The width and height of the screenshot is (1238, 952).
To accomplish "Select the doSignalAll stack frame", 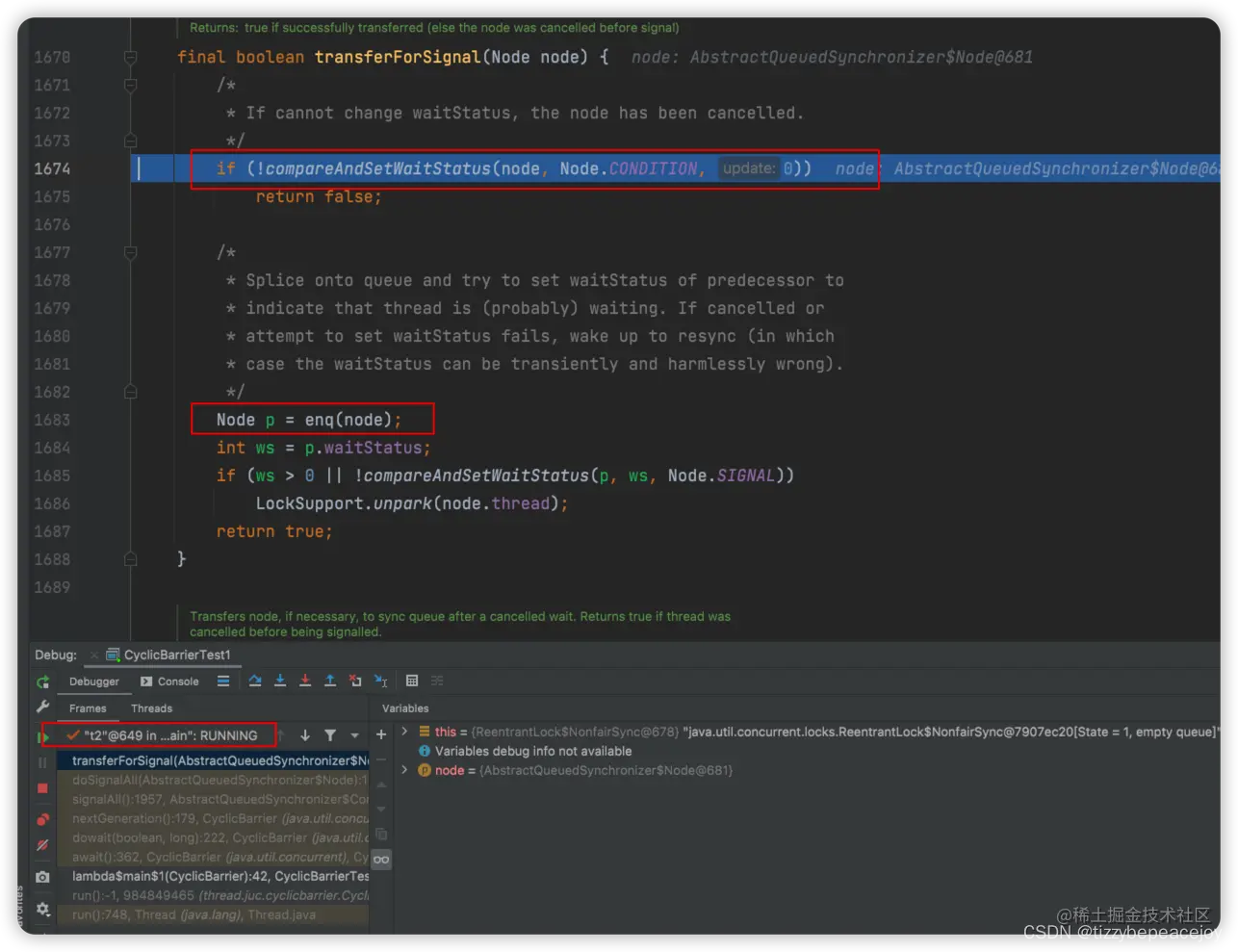I will pos(214,781).
